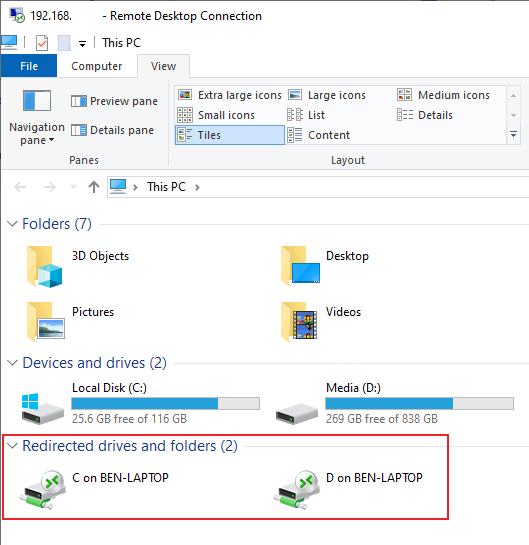
Task: Click the 'Local Disk (C:)' name label
Action: [109, 388]
